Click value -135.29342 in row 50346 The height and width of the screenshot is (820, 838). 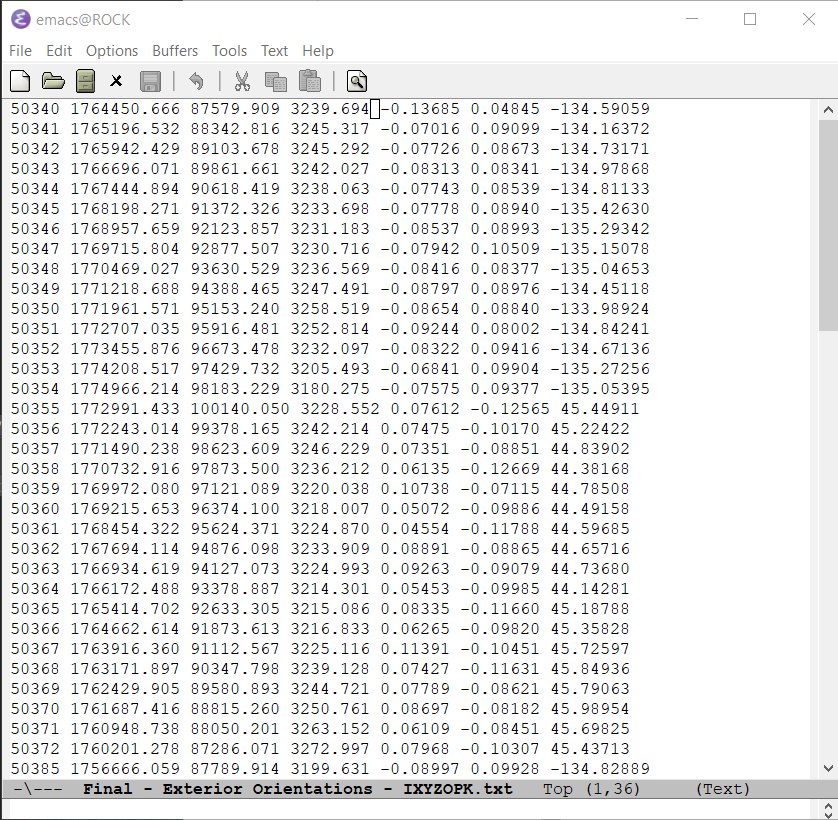click(x=600, y=229)
